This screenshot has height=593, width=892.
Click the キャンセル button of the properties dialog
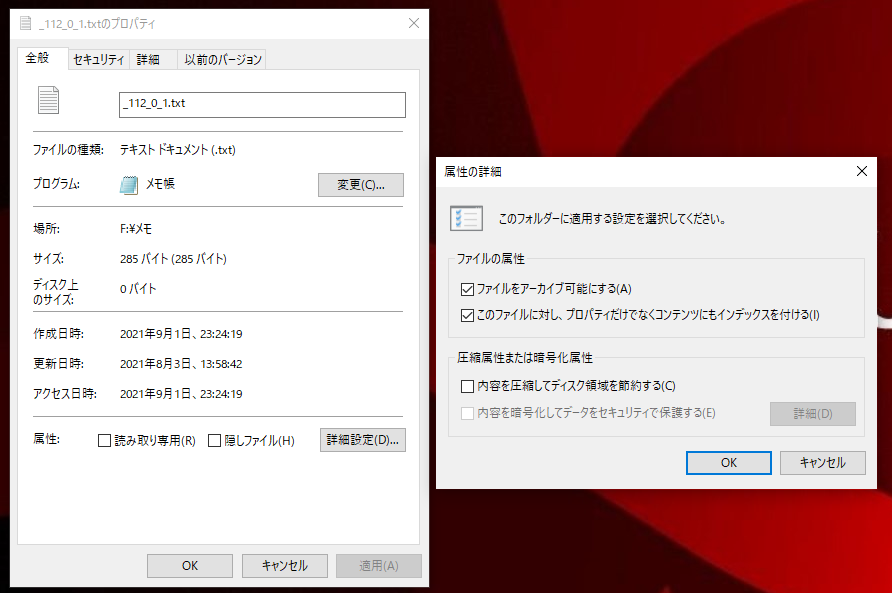click(x=283, y=565)
